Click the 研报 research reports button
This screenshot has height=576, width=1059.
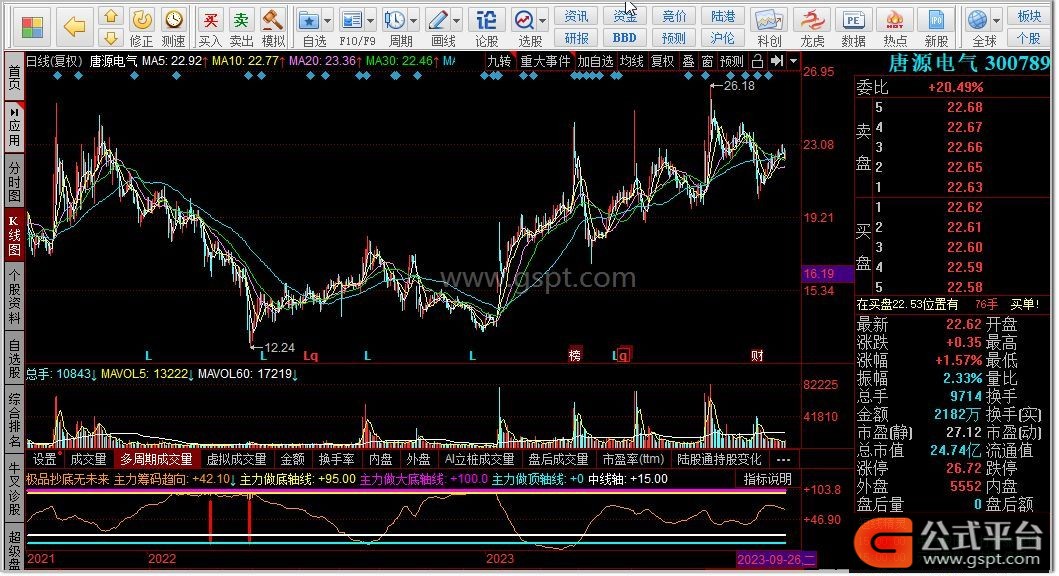pos(576,38)
